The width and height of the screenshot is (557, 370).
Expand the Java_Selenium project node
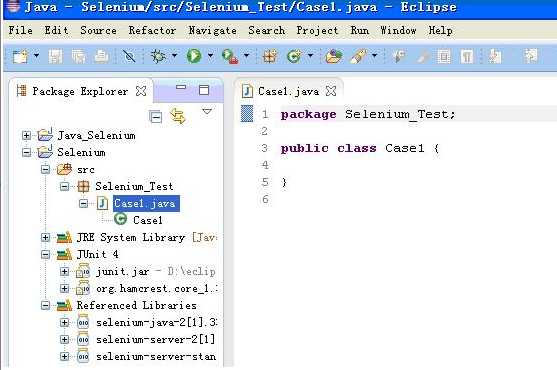tap(26, 135)
